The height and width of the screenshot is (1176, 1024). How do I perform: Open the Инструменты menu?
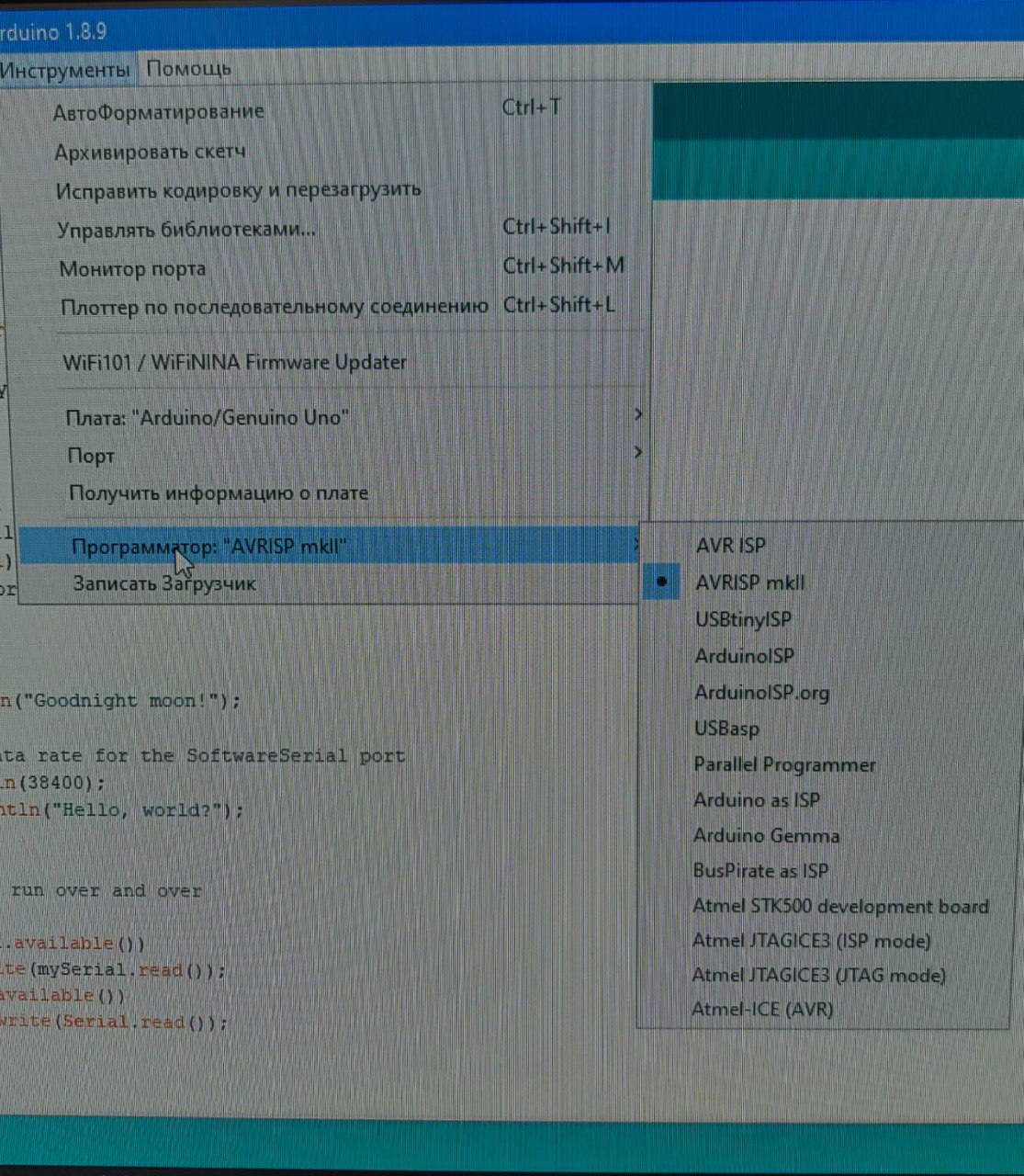click(66, 70)
